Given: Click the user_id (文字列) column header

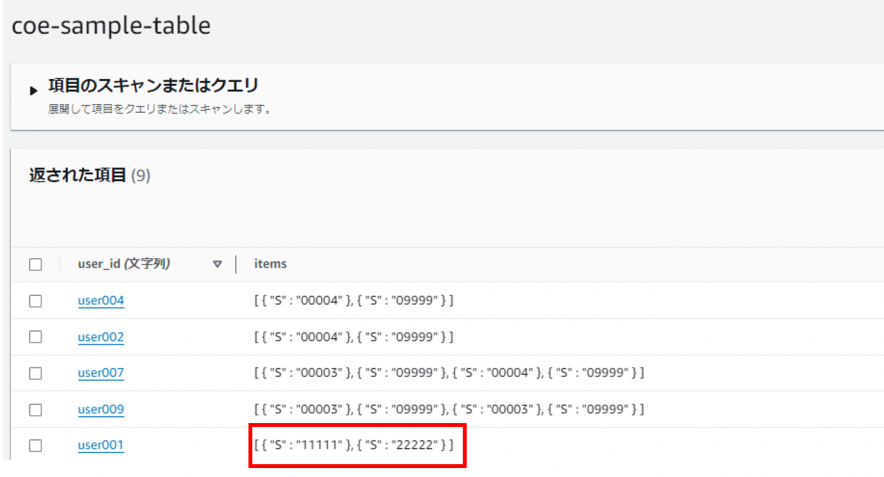Looking at the screenshot, I should (x=123, y=264).
